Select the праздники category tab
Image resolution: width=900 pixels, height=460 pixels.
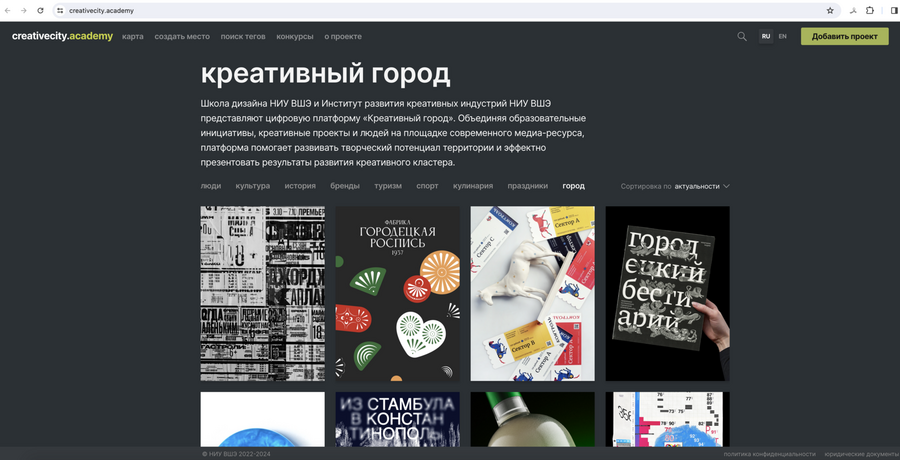pos(527,186)
